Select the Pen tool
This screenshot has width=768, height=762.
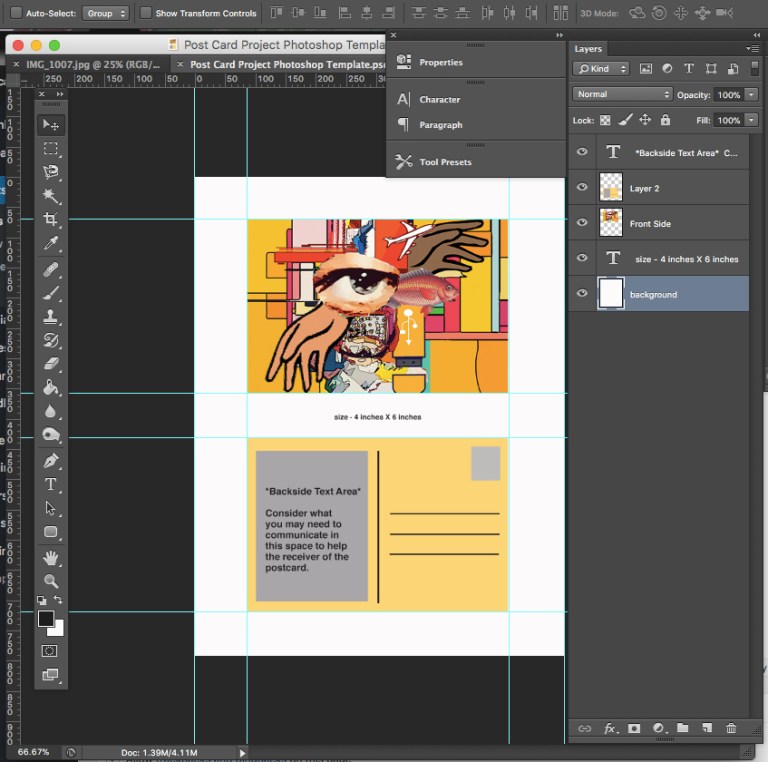coord(50,461)
